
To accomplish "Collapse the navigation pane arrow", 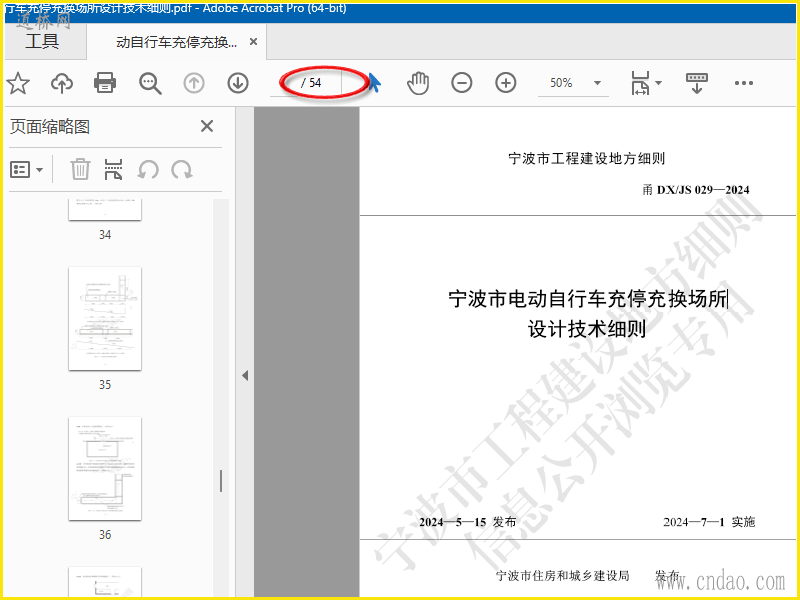I will [245, 376].
